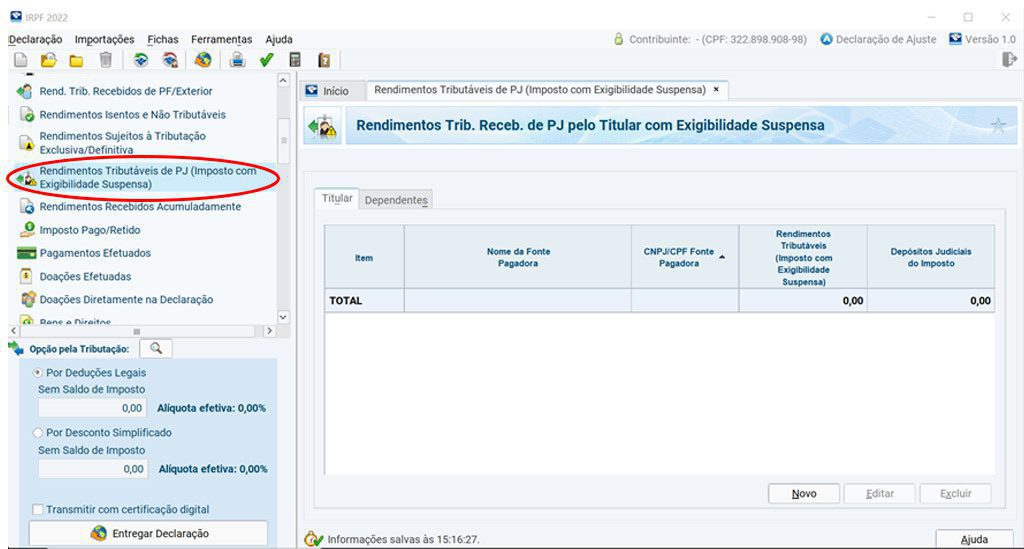Click the Item column header
This screenshot has height=549, width=1024.
point(364,257)
